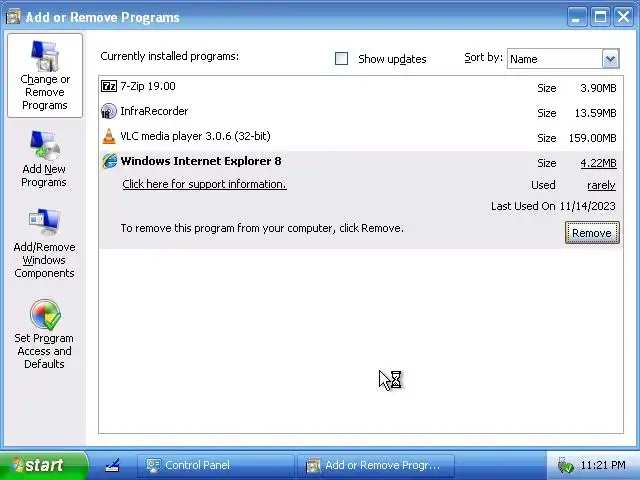Click the Show Desktop quick launch icon
The width and height of the screenshot is (640, 480).
coord(112,465)
